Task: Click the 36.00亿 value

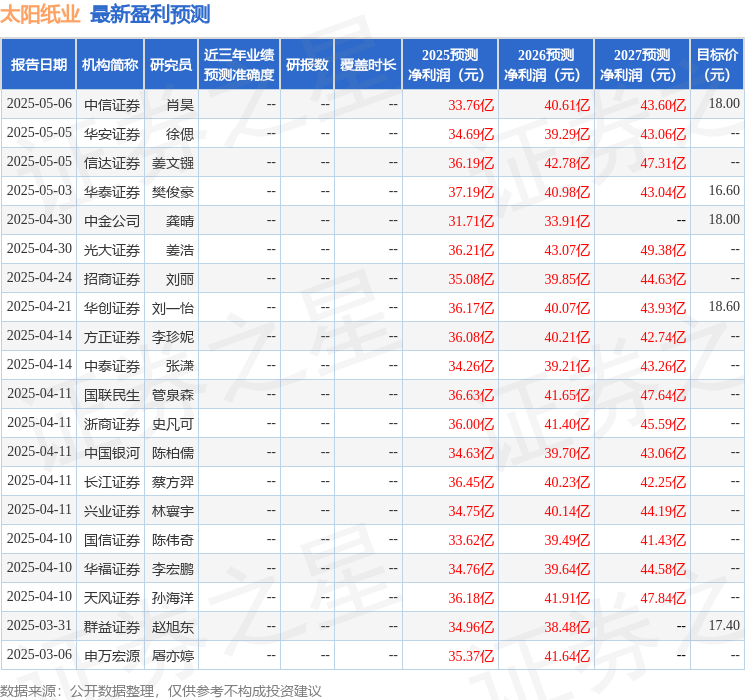Action: (471, 424)
